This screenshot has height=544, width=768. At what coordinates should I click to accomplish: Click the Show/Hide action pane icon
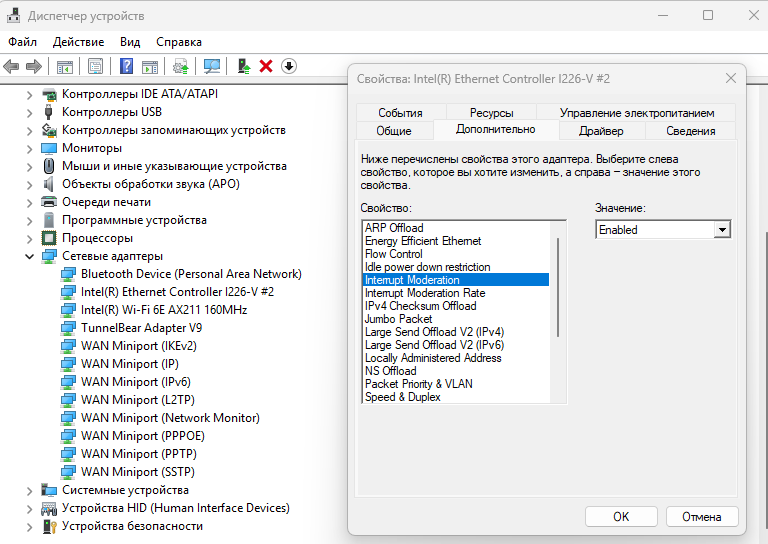150,66
